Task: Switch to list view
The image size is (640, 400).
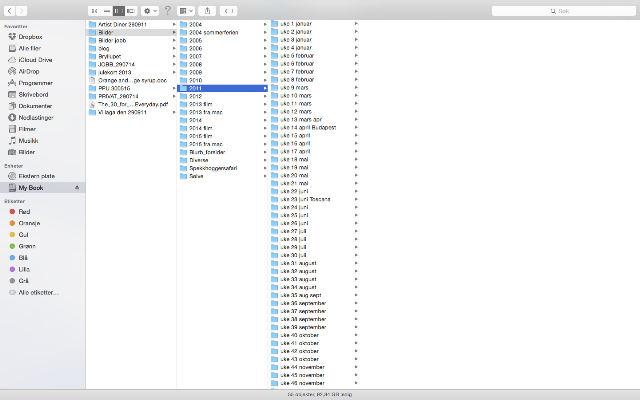Action: 107,11
